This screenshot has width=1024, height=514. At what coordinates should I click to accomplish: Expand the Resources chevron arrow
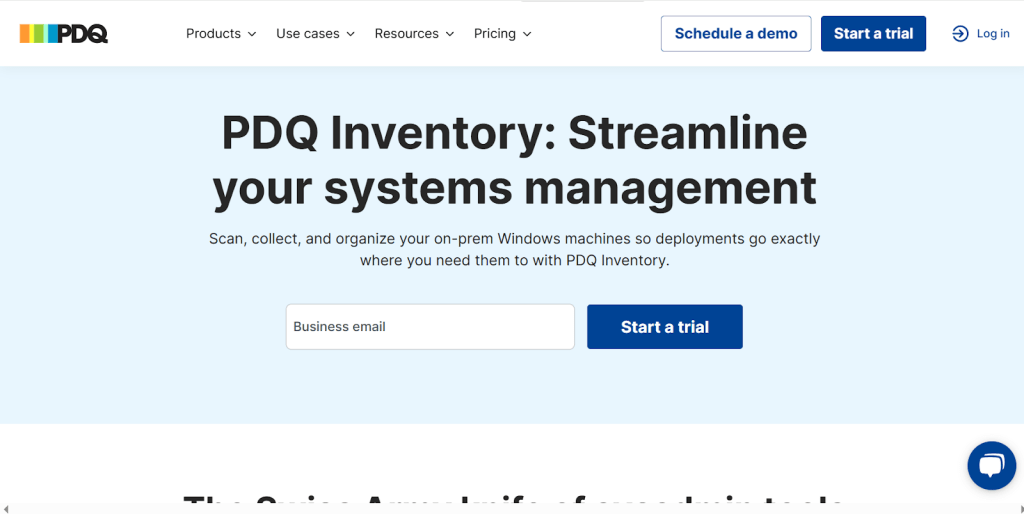(450, 34)
